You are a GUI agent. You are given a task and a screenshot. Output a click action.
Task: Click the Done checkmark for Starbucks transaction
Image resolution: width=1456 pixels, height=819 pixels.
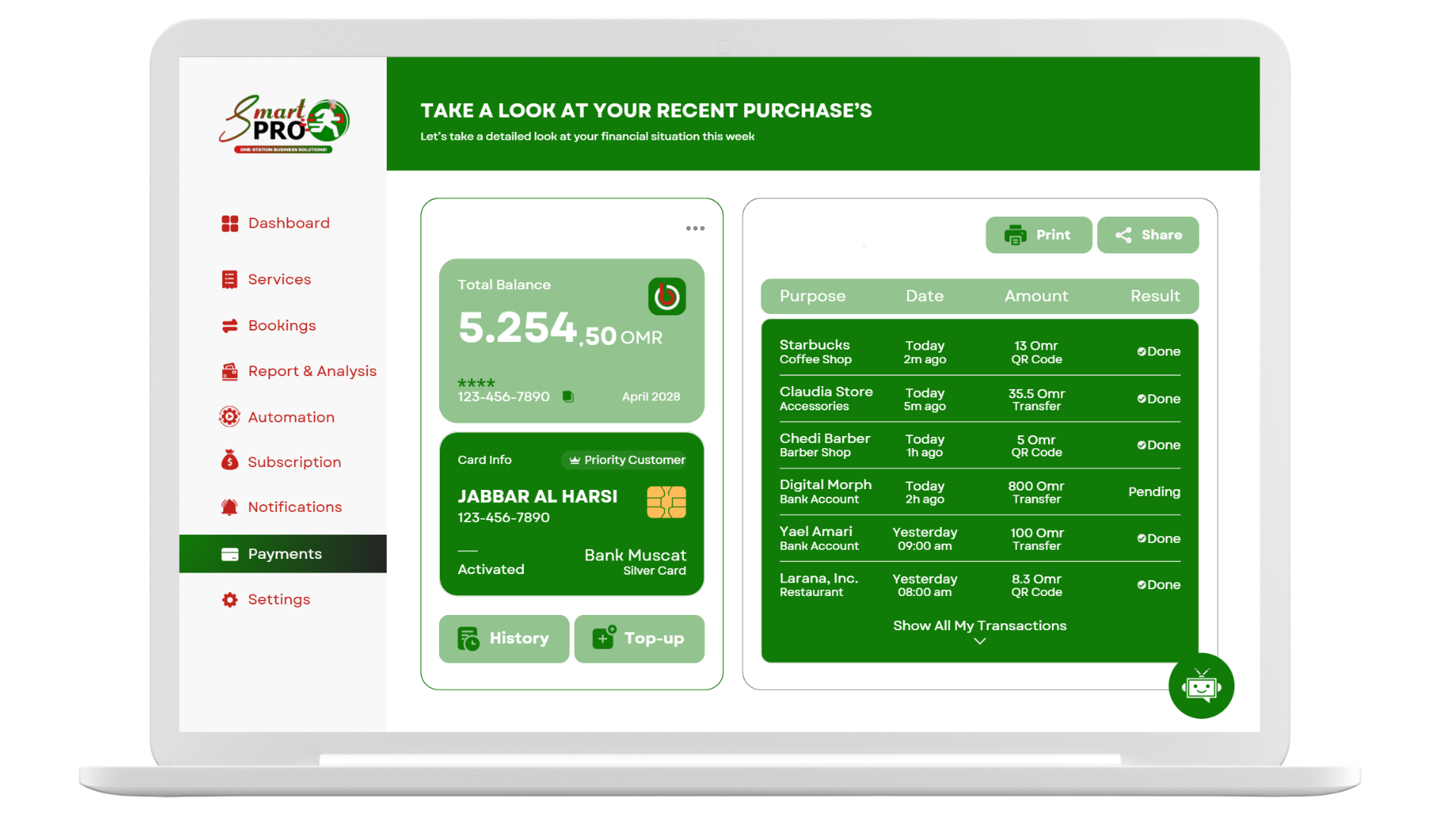coord(1141,352)
